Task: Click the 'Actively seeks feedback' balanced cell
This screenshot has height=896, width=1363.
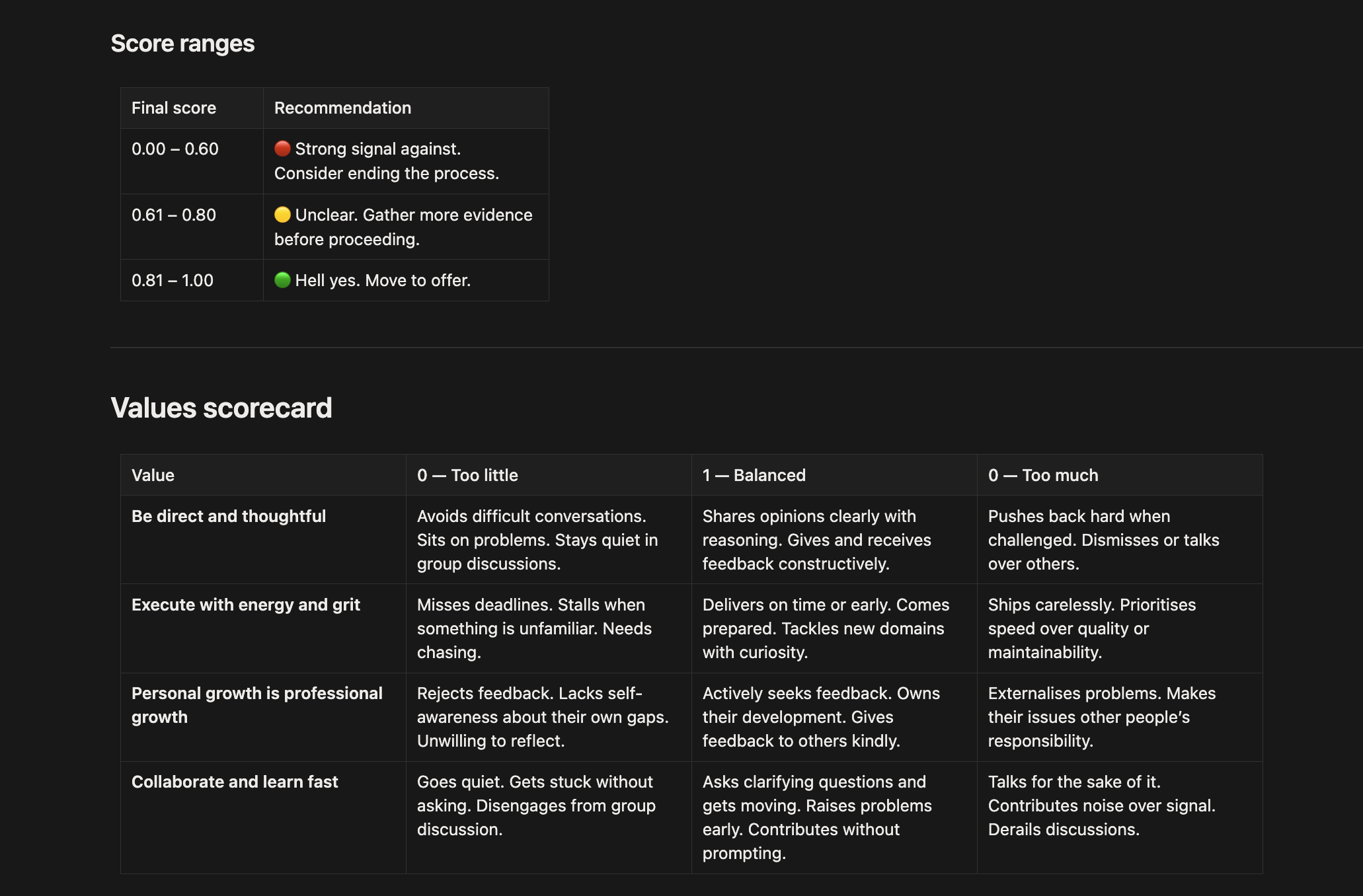Action: [x=820, y=717]
